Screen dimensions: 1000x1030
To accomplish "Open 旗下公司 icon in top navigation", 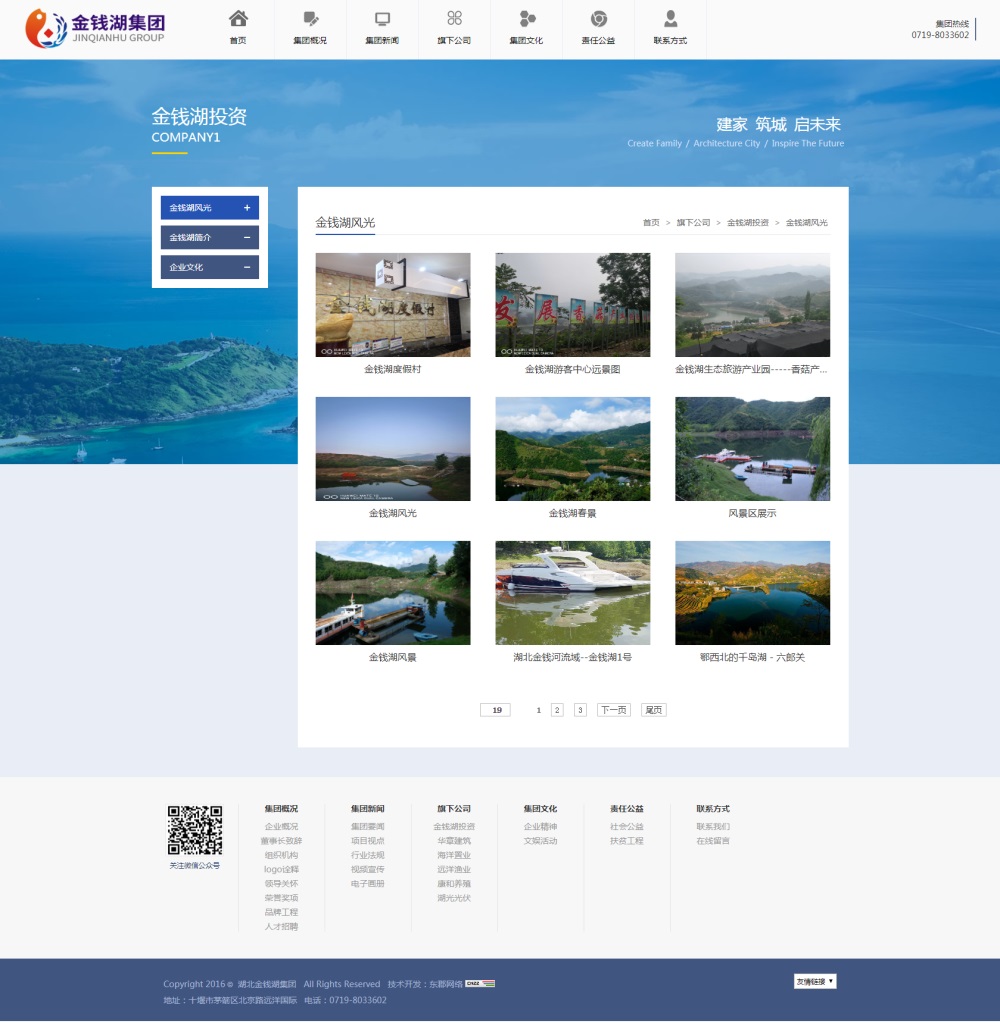I will pos(454,18).
